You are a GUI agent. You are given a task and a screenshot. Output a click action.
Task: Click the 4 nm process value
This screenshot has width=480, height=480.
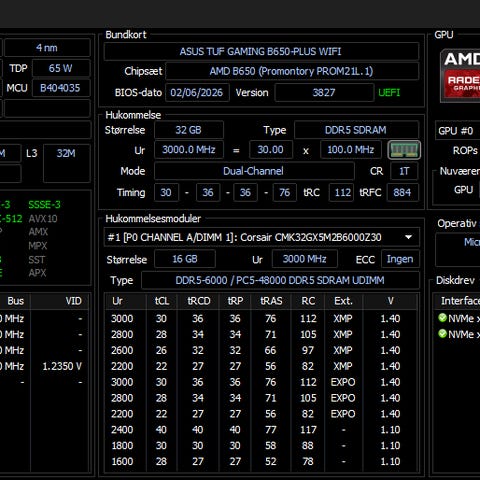(47, 48)
